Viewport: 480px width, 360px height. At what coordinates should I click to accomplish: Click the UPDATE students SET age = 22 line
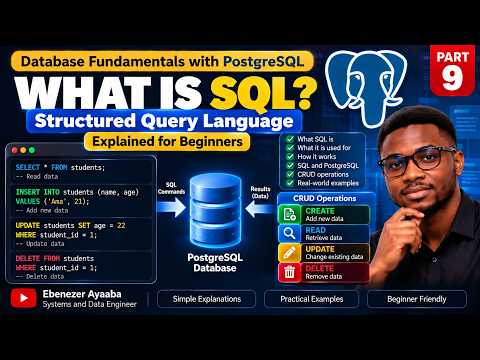coord(71,226)
